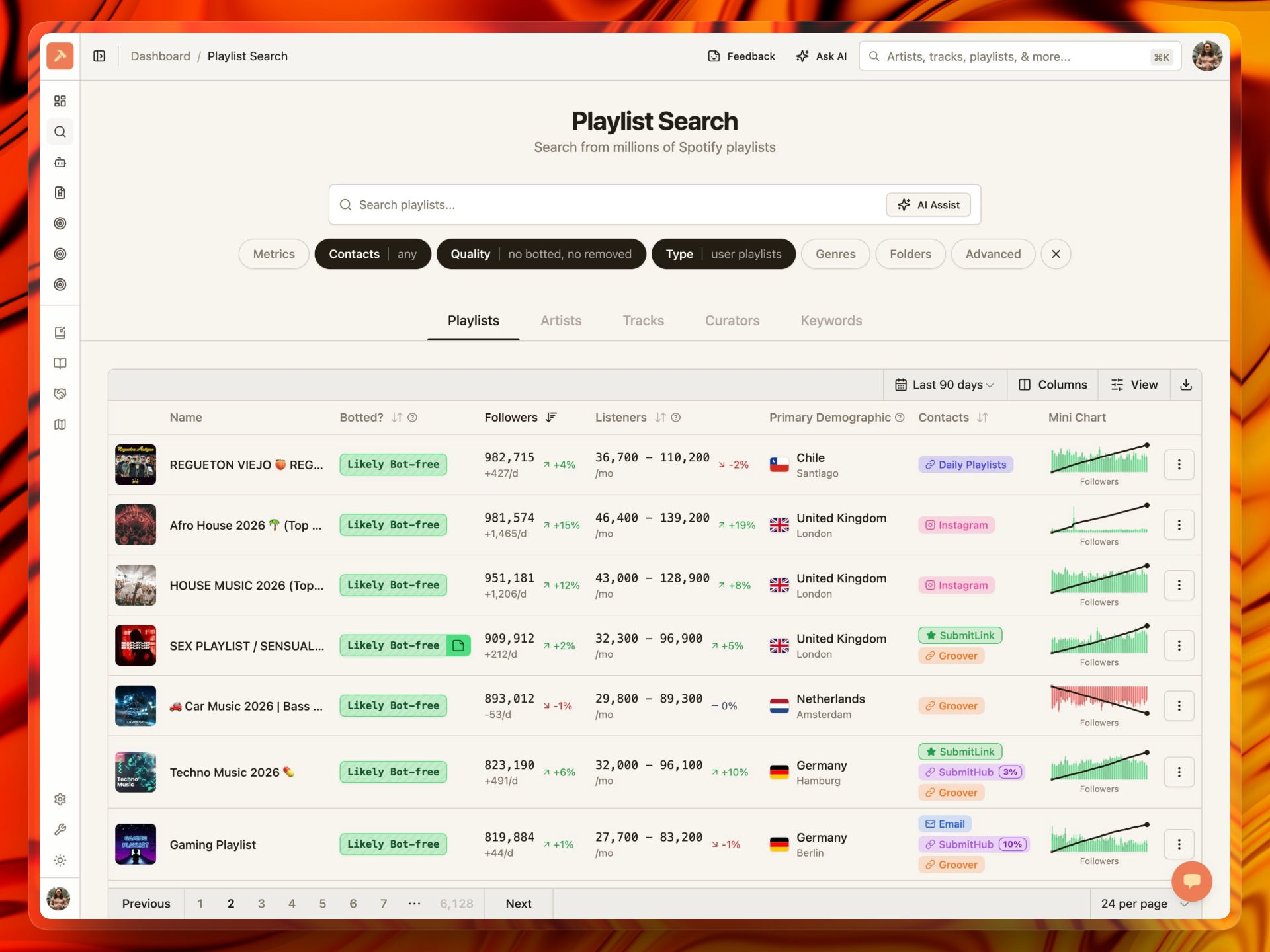The width and height of the screenshot is (1270, 952).
Task: Open the dashboard grid sidebar icon
Action: pyautogui.click(x=60, y=101)
